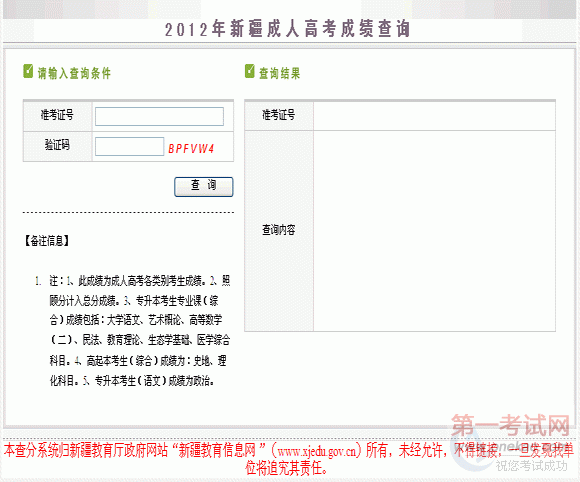Click the 验证码 label cell
The image size is (580, 482).
57,145
